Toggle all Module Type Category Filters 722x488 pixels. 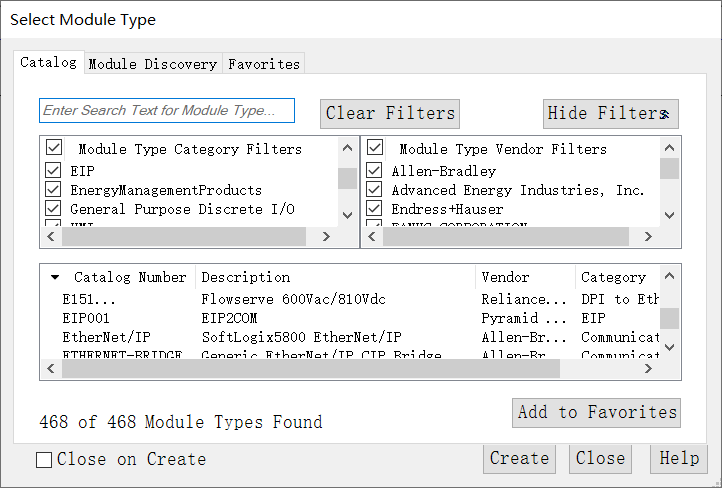pyautogui.click(x=53, y=149)
